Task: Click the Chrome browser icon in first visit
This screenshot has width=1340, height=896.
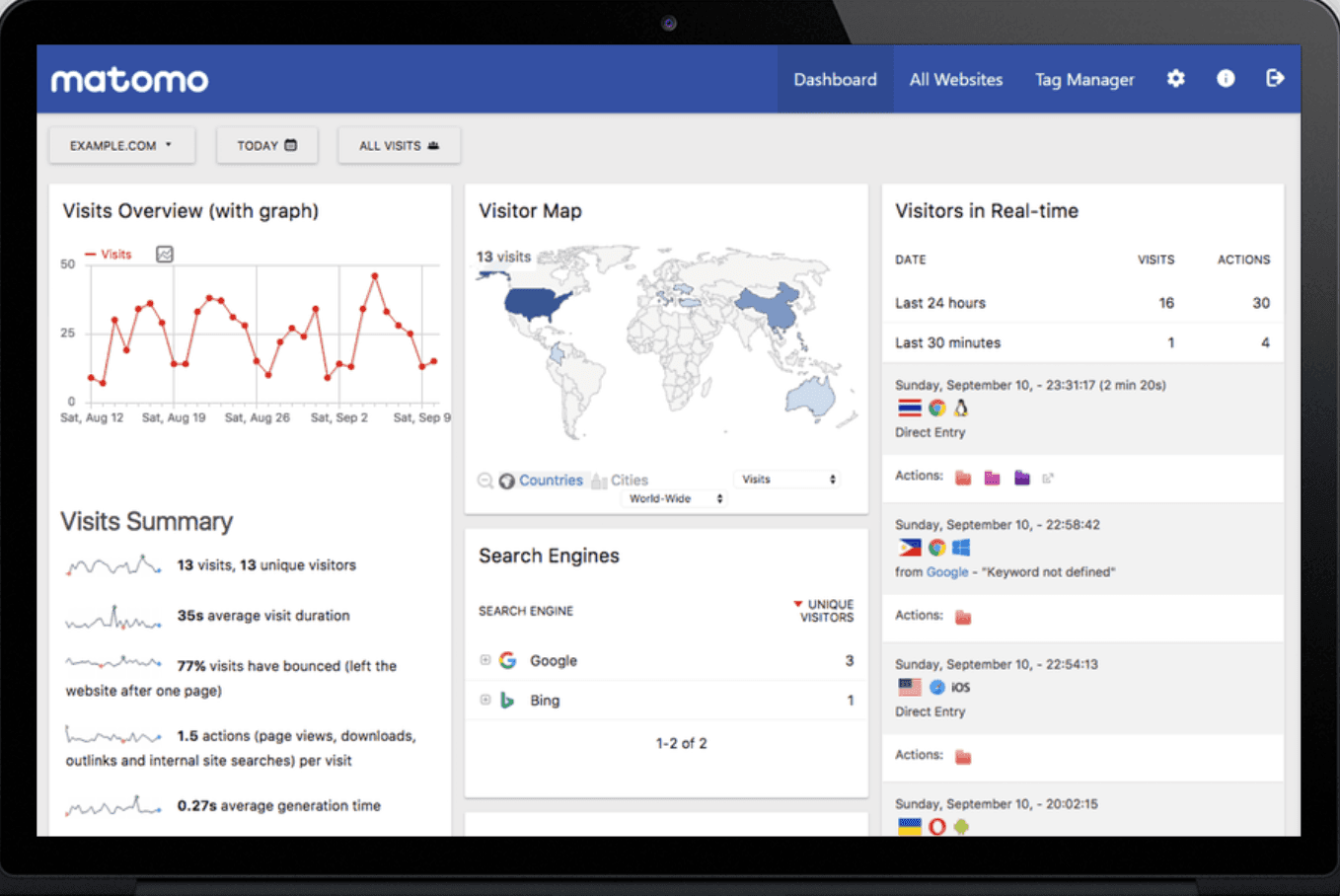Action: point(936,409)
